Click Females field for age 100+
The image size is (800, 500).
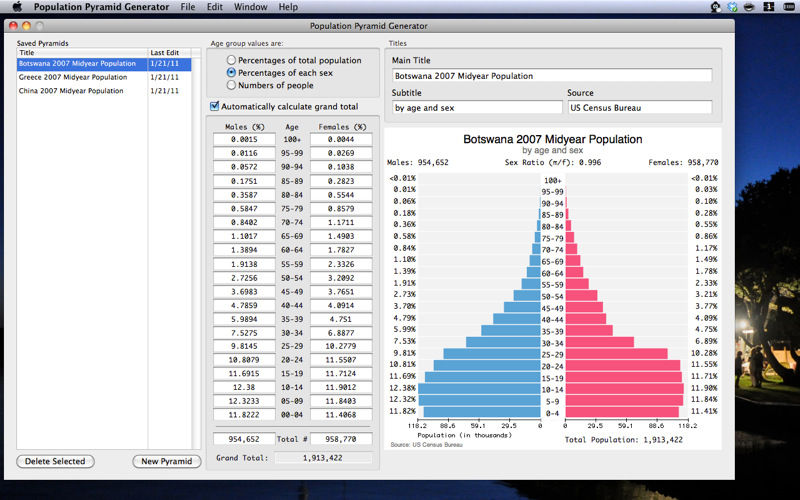coord(341,139)
